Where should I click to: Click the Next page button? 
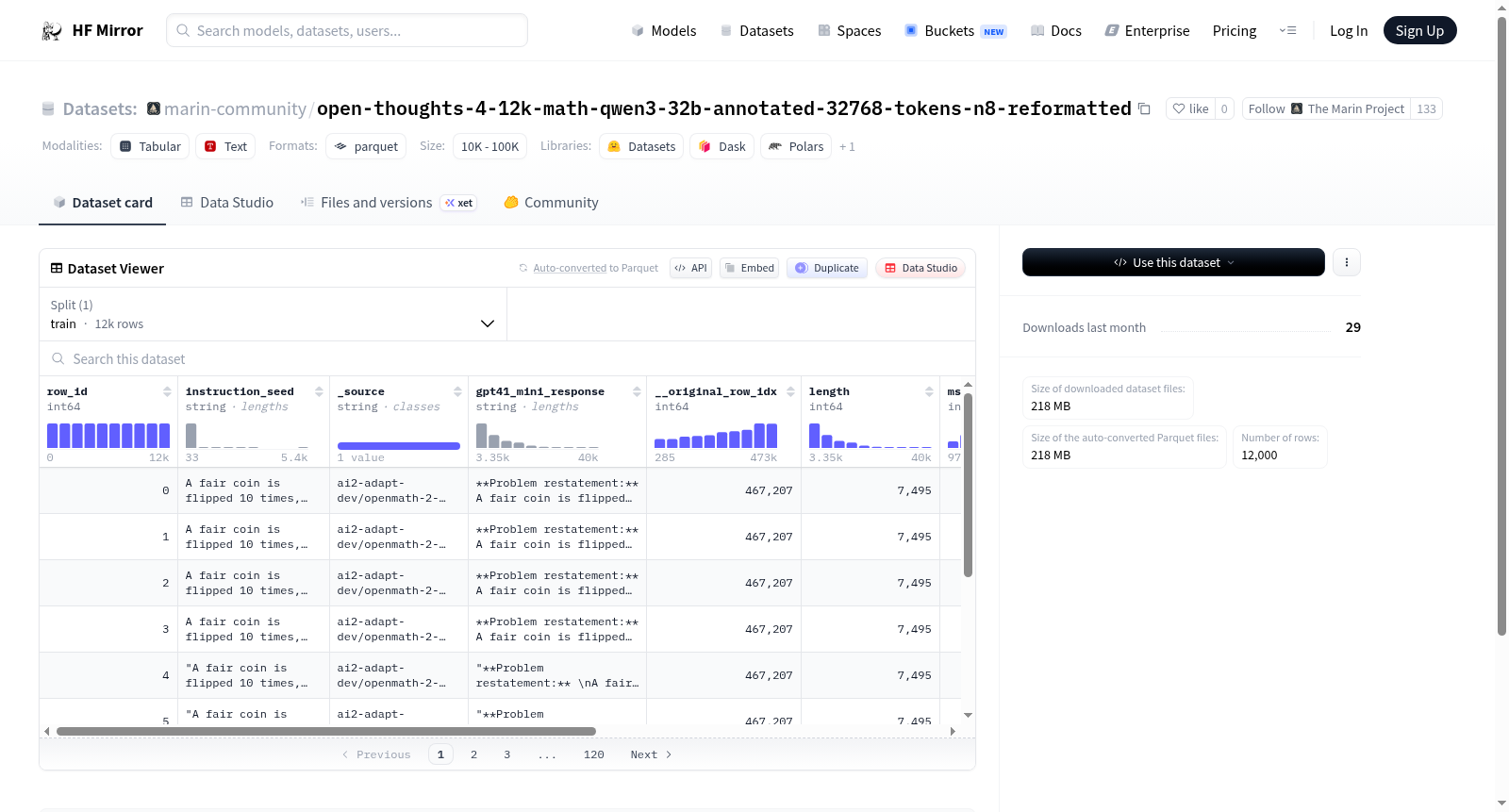click(651, 754)
